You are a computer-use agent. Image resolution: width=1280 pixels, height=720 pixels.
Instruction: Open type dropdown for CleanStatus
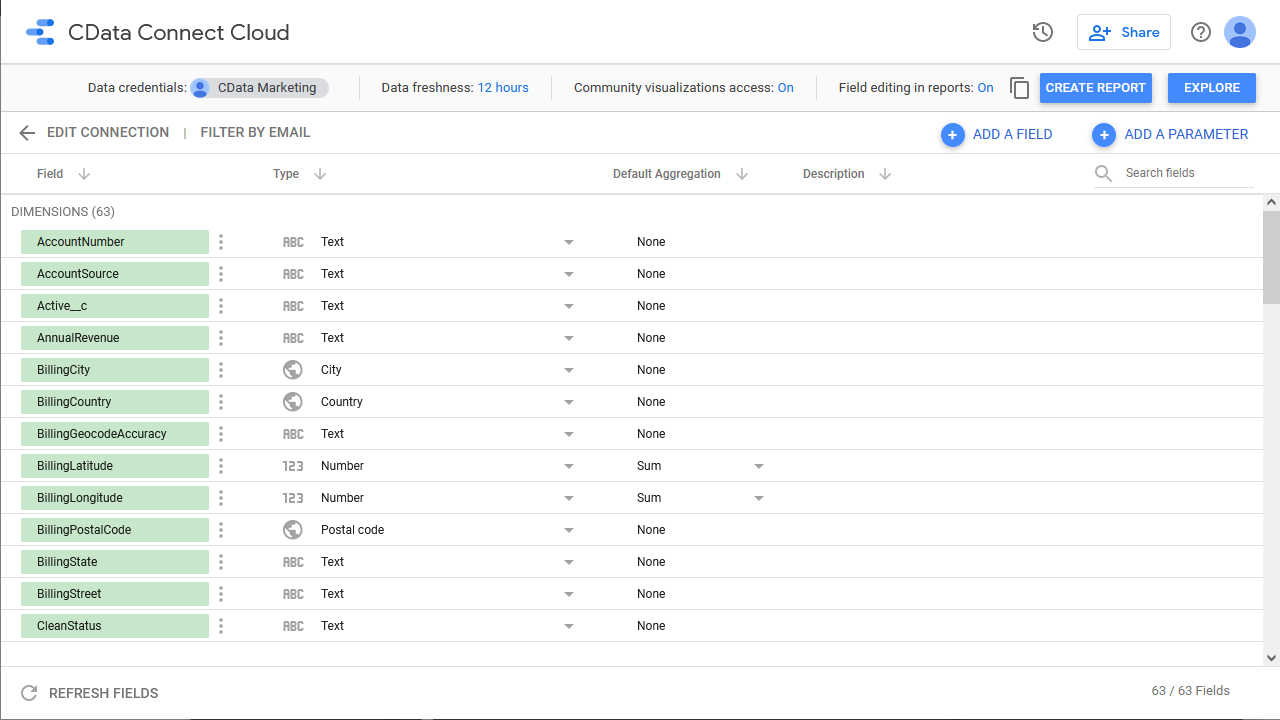pos(569,626)
